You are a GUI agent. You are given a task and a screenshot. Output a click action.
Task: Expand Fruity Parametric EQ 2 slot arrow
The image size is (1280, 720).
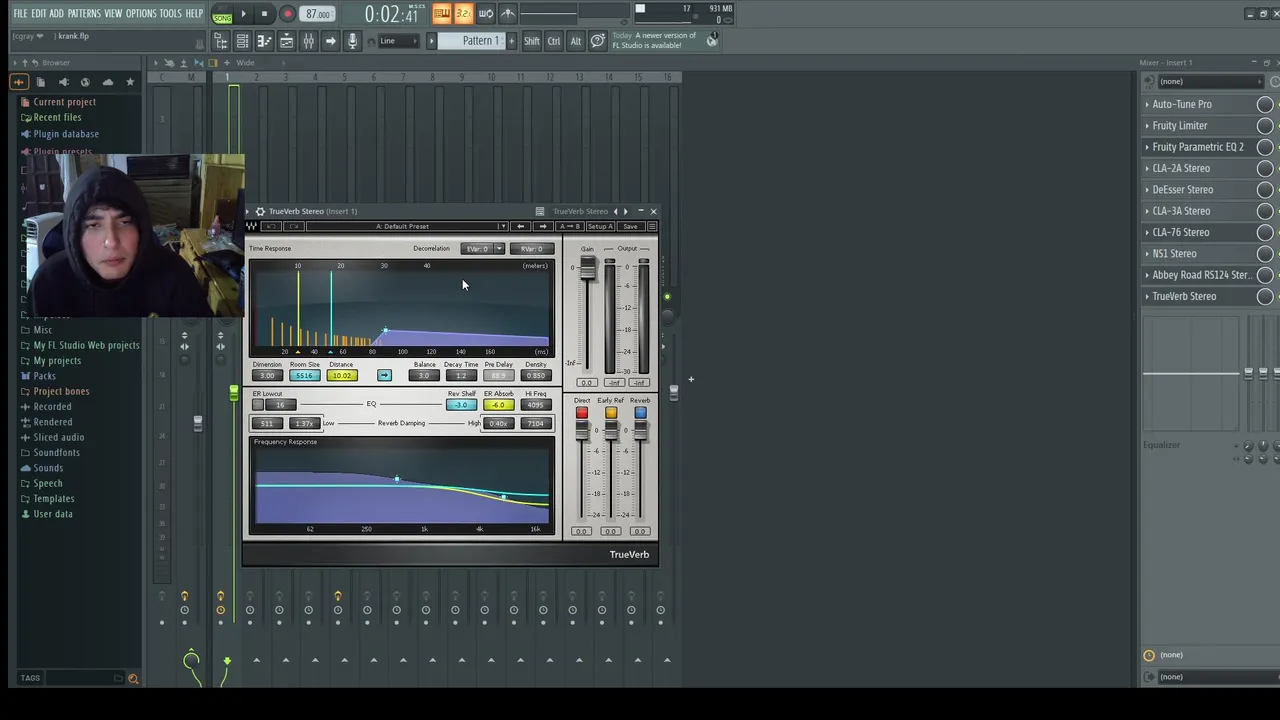coord(1147,147)
